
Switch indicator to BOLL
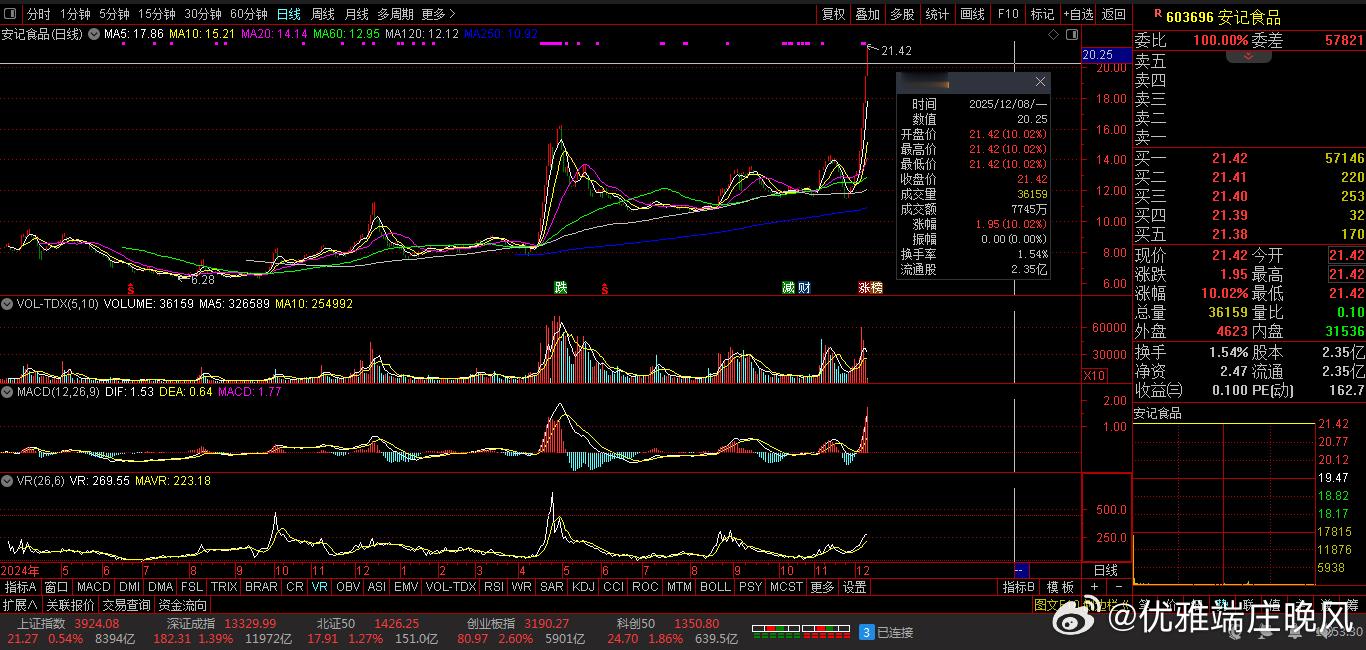point(715,587)
